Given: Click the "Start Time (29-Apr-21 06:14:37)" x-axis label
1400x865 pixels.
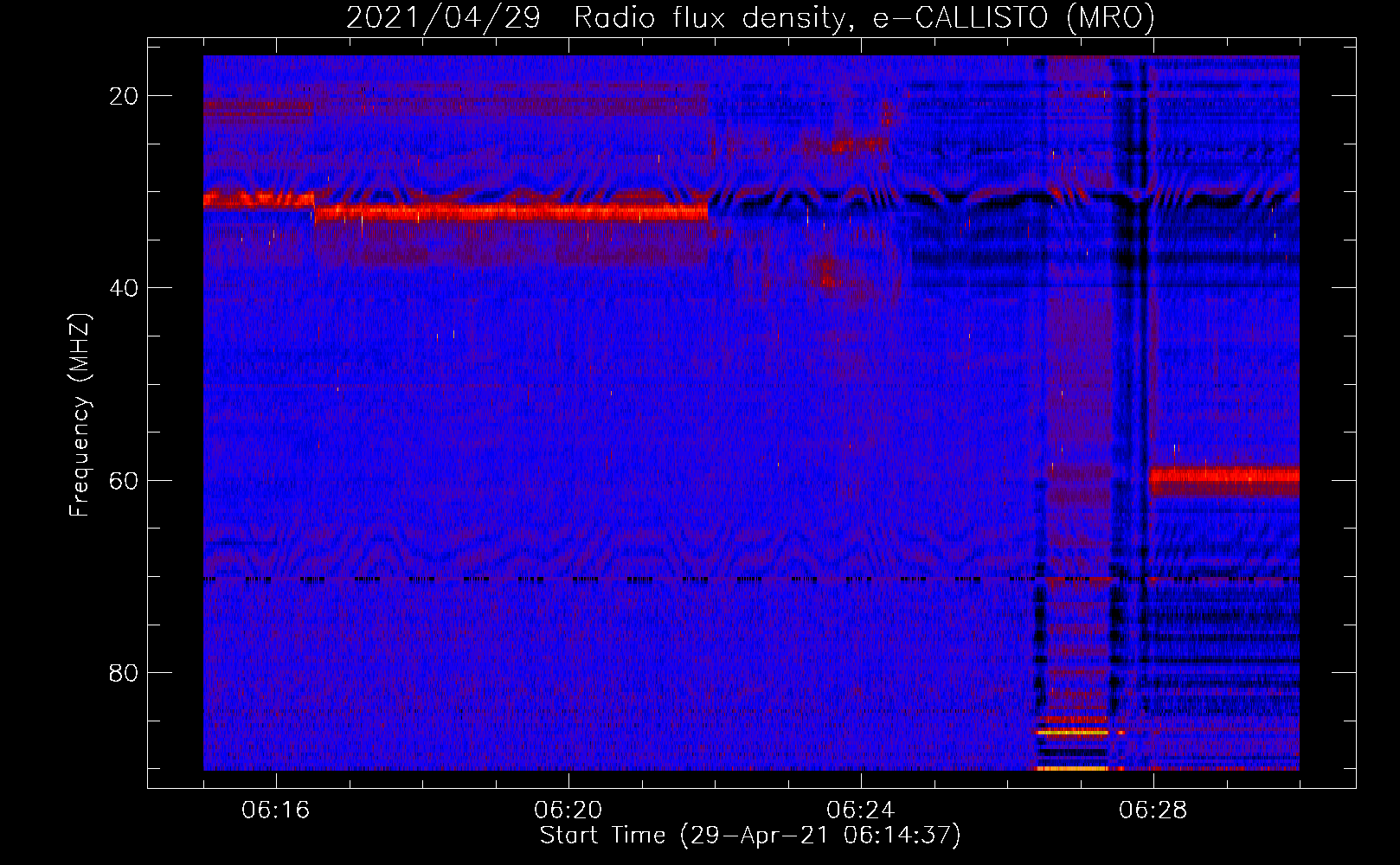Looking at the screenshot, I should [x=750, y=836].
